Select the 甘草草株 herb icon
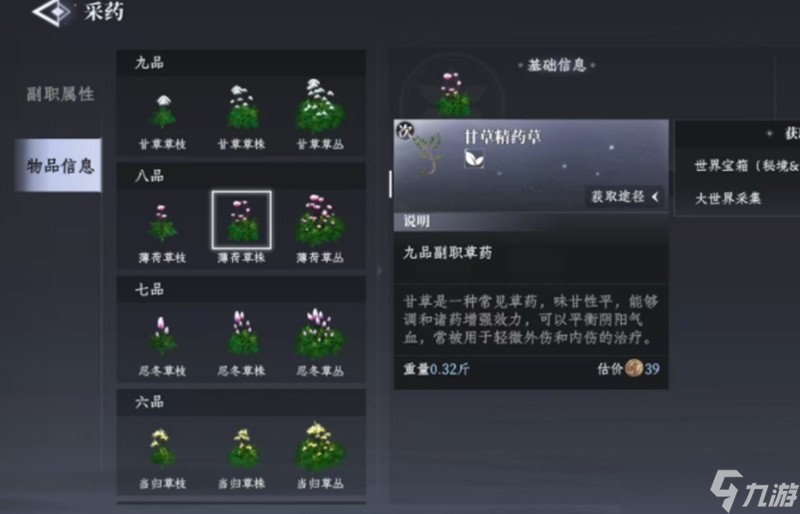800x514 pixels. click(x=242, y=108)
